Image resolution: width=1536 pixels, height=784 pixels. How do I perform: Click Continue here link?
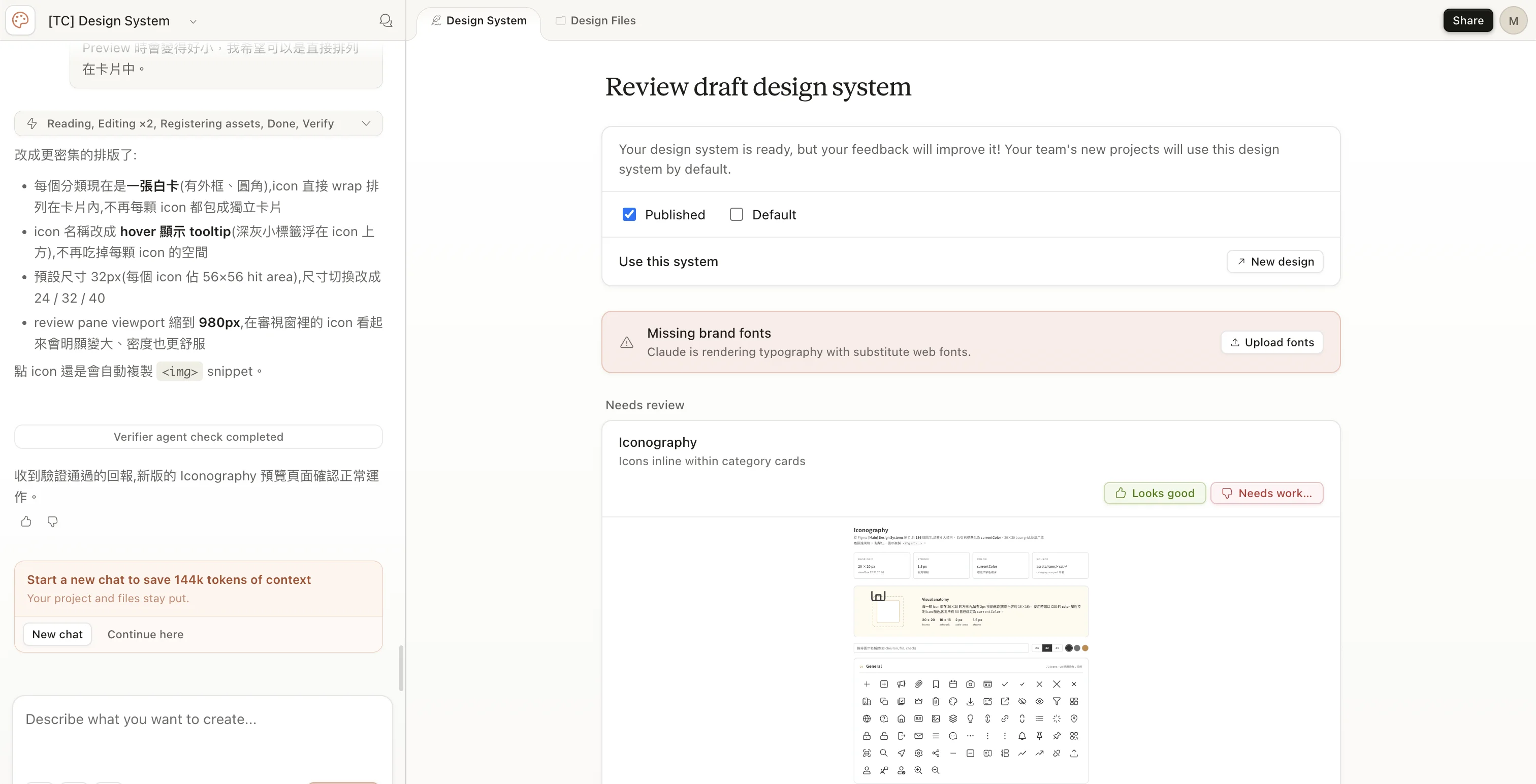[145, 634]
